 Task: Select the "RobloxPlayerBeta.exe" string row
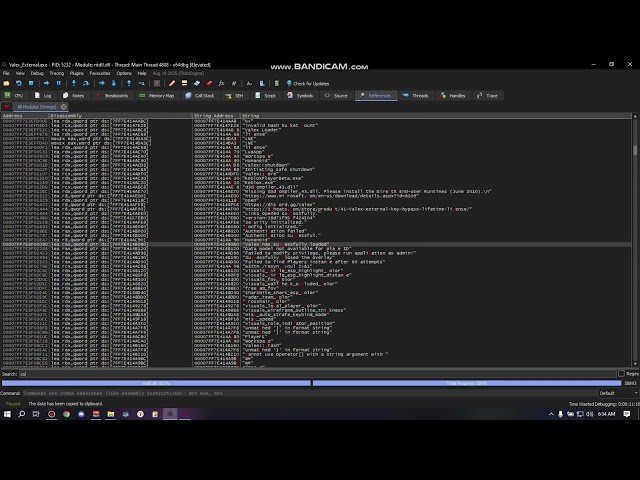click(x=316, y=178)
